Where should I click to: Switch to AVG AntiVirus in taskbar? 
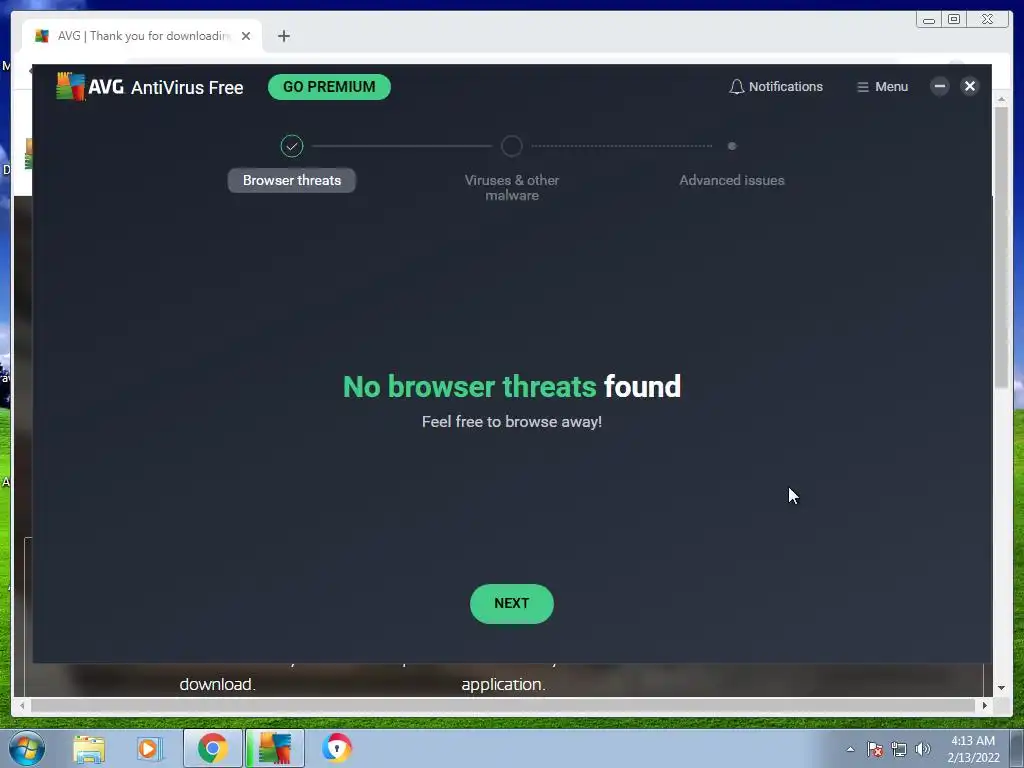click(x=274, y=748)
